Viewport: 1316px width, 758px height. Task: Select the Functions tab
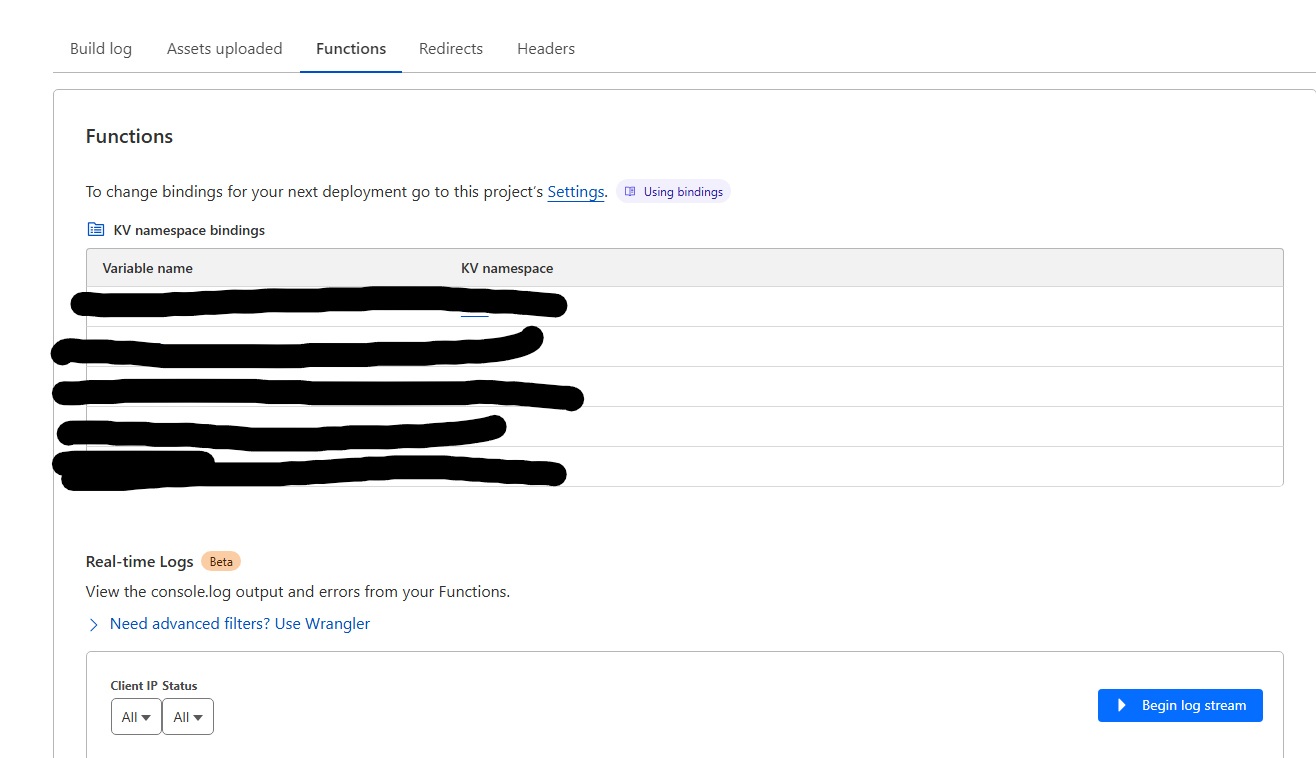[351, 48]
